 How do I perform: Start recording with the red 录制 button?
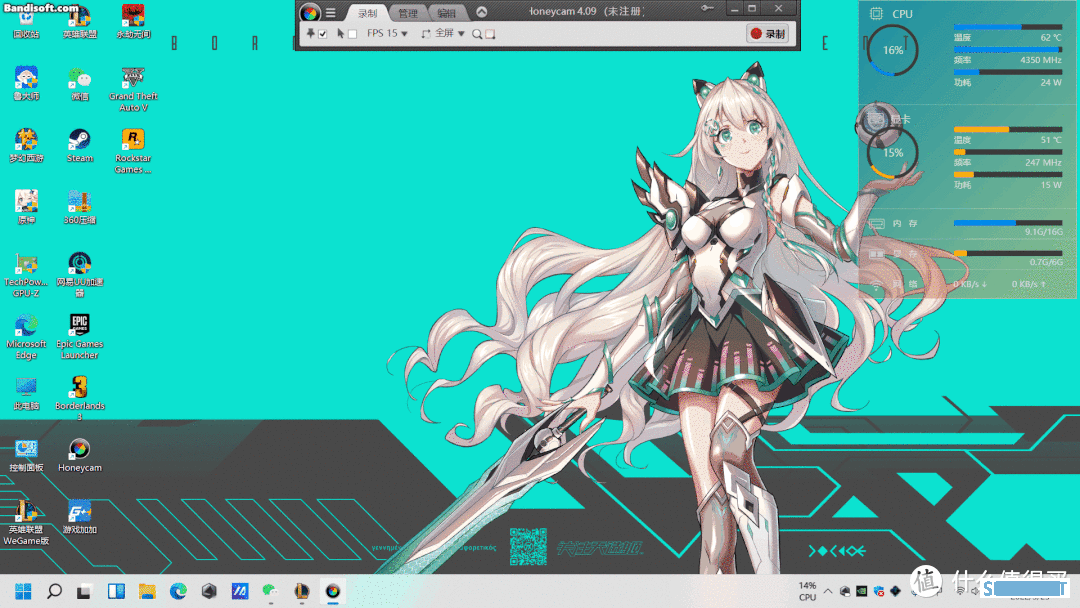[x=768, y=34]
